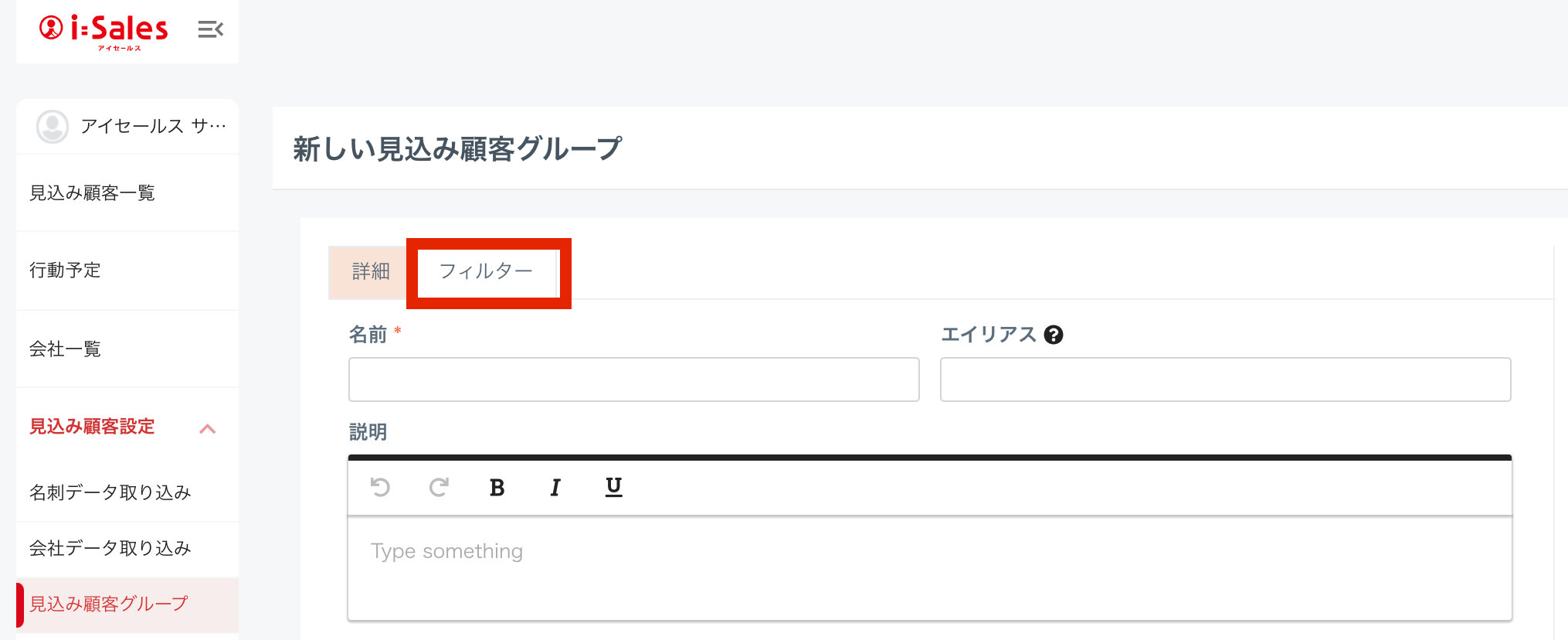Select 見込み顧客グループ in the sidebar
Image resolution: width=1568 pixels, height=640 pixels.
pos(109,604)
